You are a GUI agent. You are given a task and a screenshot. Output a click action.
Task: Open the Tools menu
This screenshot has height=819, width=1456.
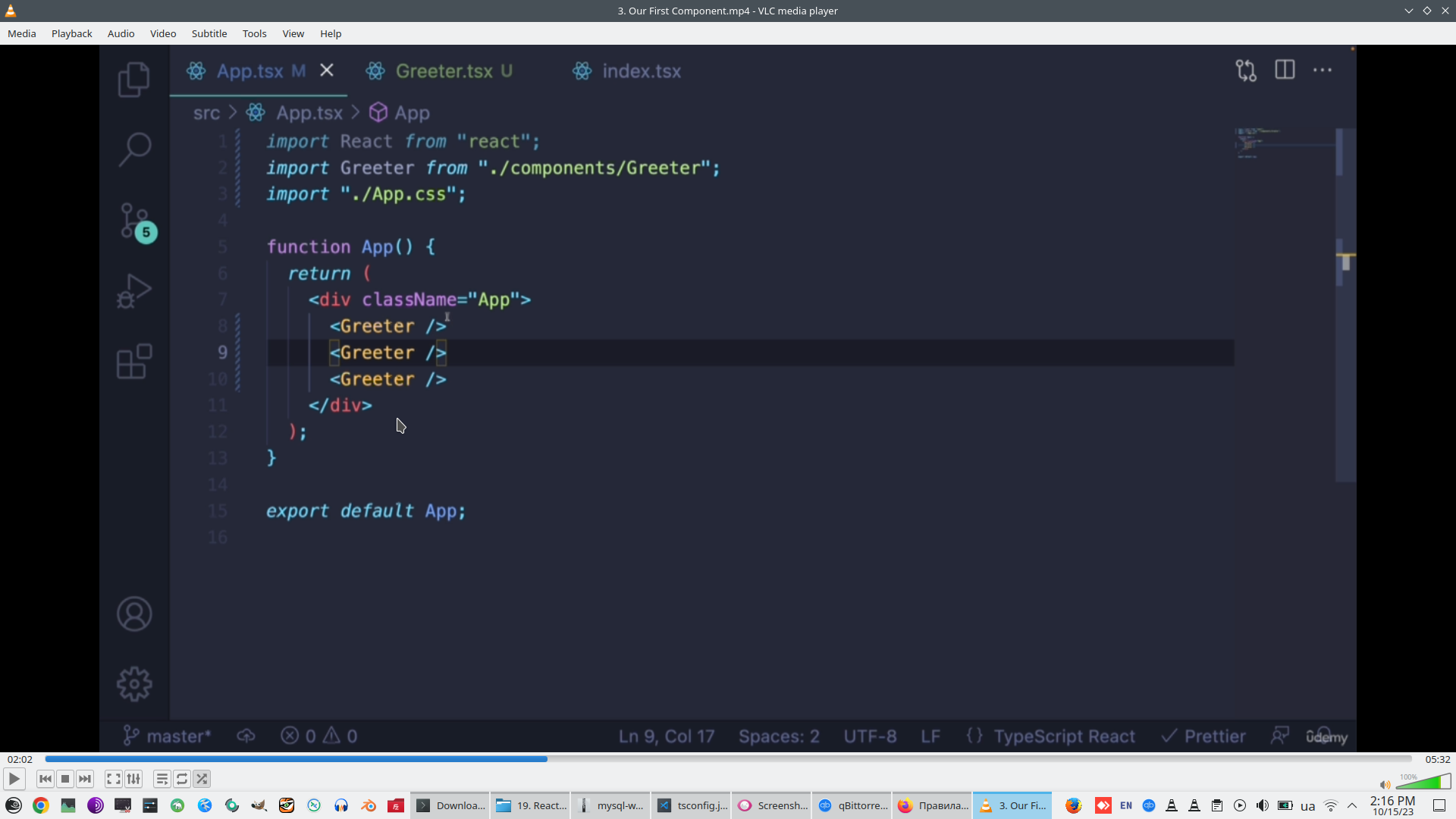click(254, 33)
